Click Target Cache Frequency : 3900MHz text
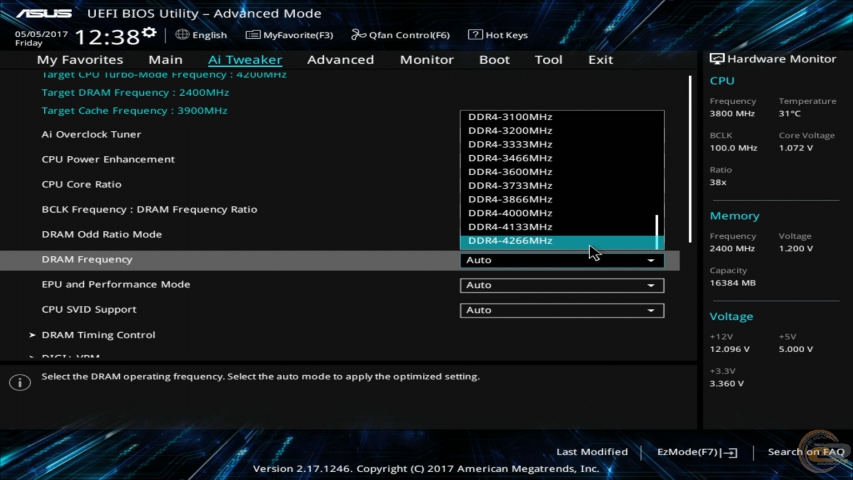Image resolution: width=853 pixels, height=480 pixels. (x=134, y=110)
